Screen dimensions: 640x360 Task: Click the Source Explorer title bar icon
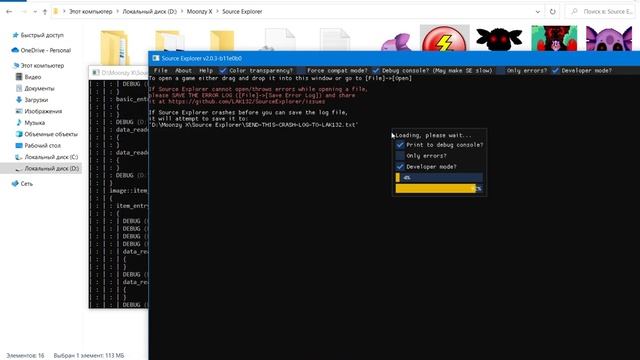pos(156,58)
